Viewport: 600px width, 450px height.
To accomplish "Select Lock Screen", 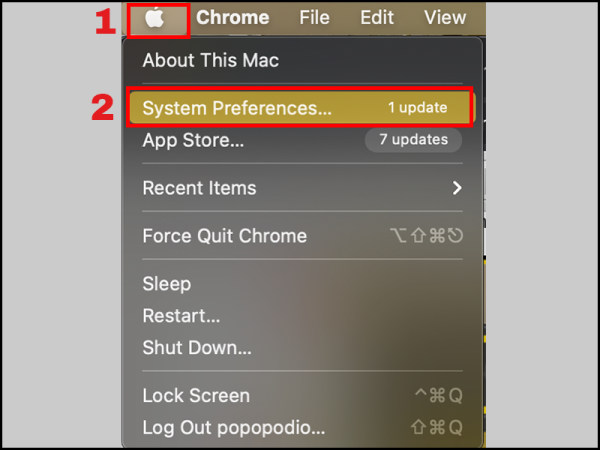I will (196, 396).
